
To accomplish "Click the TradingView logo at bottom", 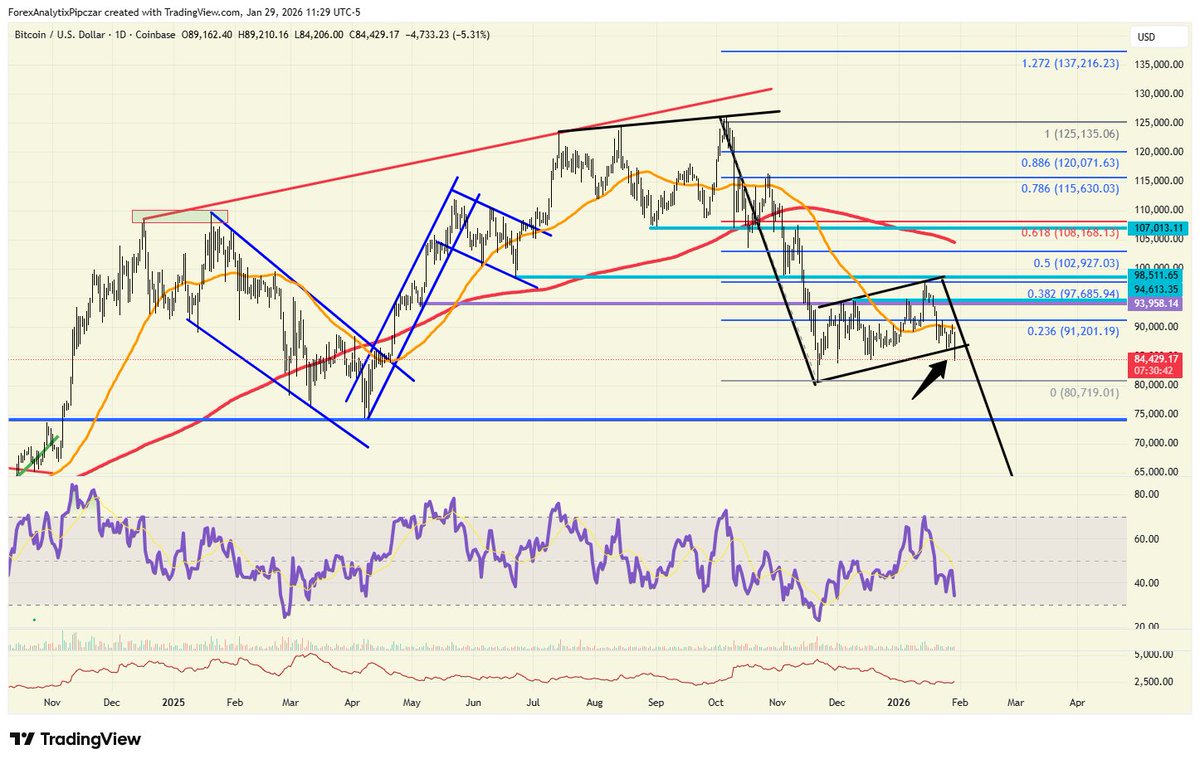I will [x=76, y=739].
